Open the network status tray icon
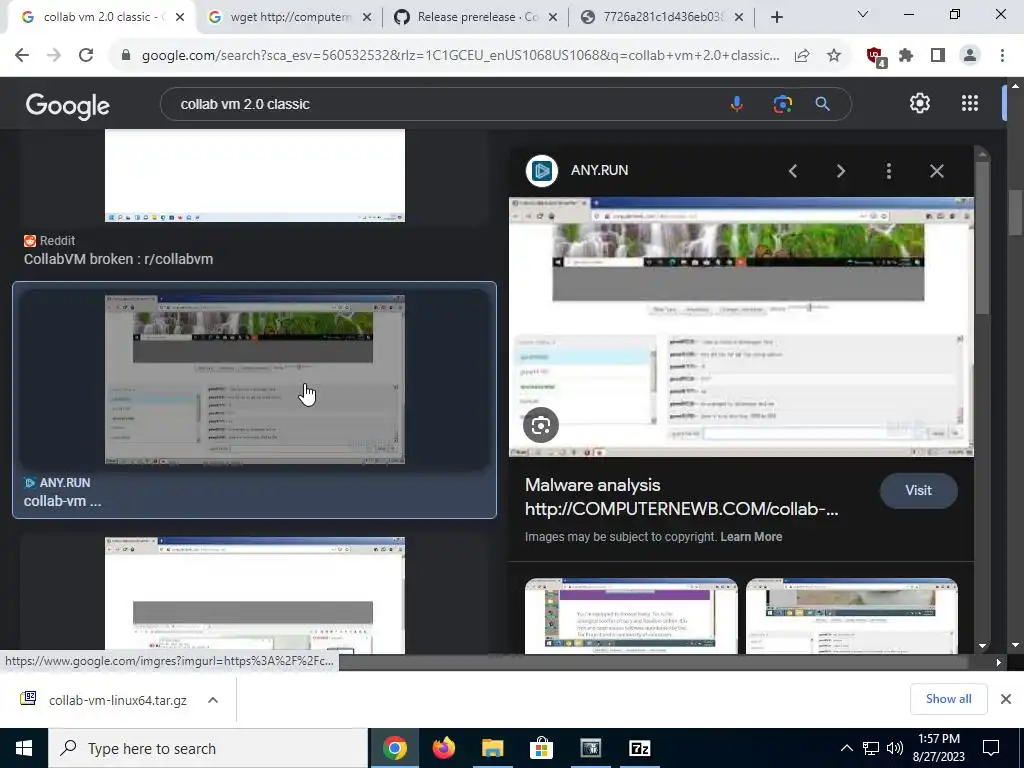Image resolution: width=1024 pixels, height=768 pixels. coord(871,748)
